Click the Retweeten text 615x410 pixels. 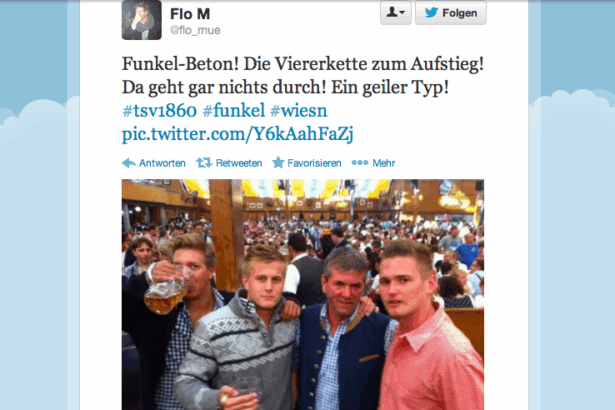point(239,163)
